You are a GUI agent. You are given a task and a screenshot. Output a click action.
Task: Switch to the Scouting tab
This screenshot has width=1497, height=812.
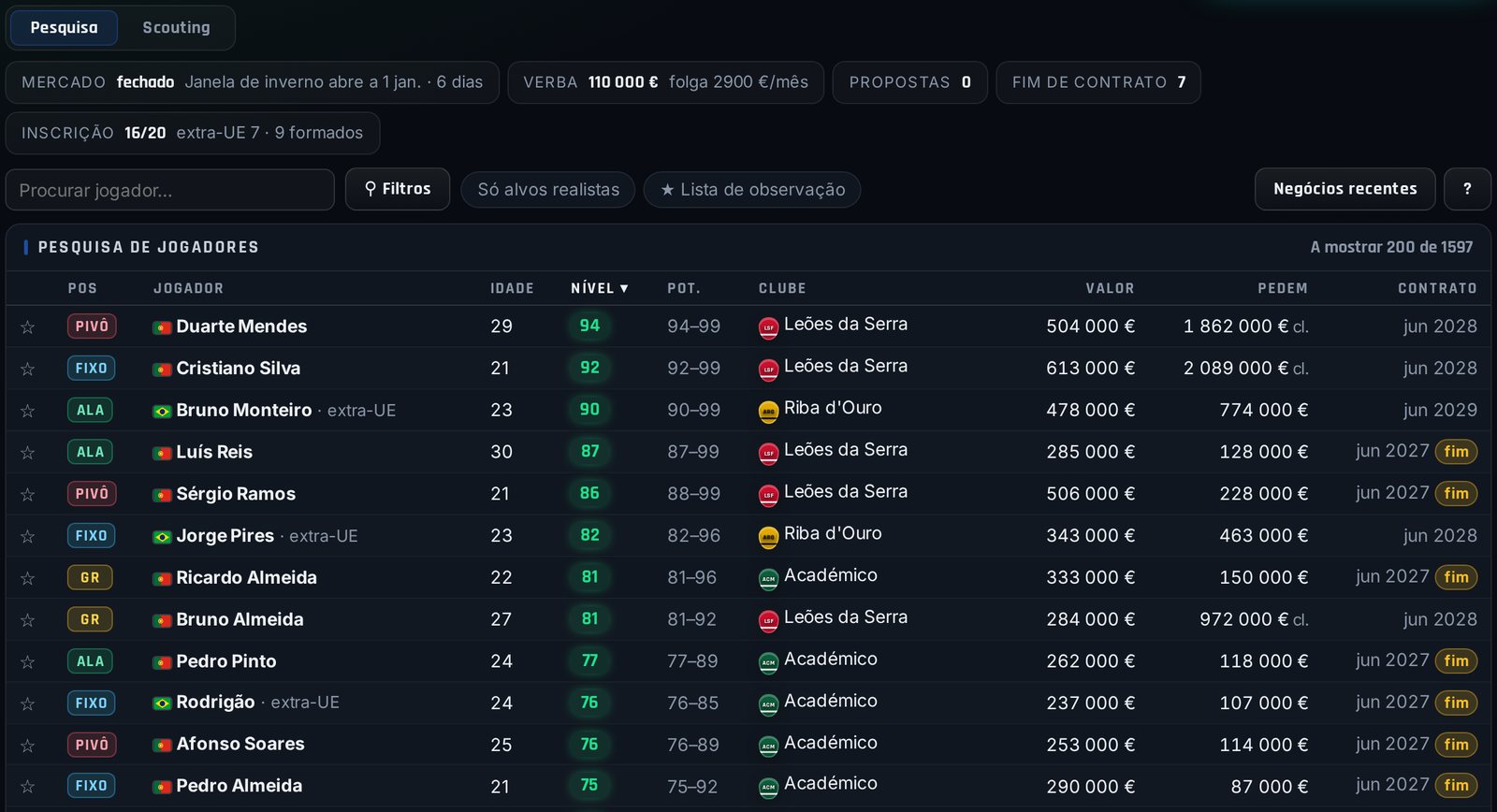tap(176, 28)
